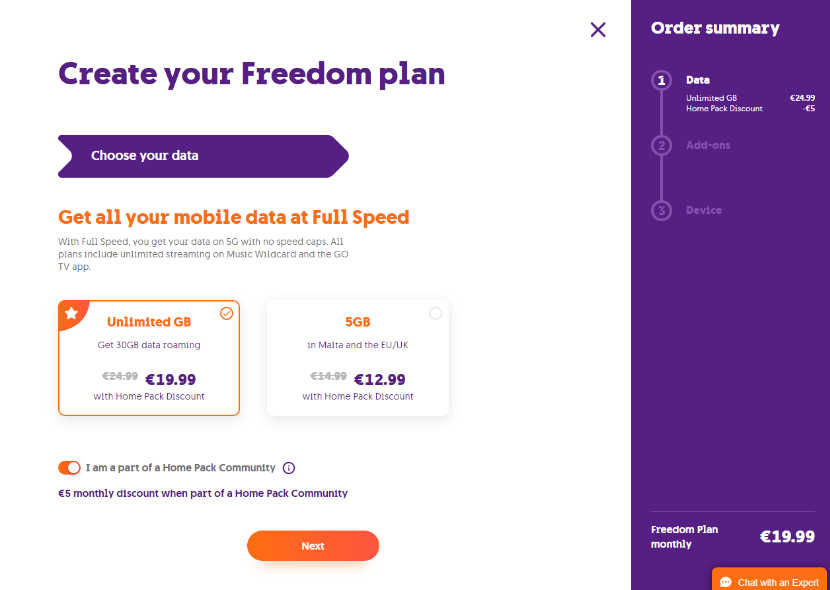
Task: Open Chat with an Expert
Action: 769,579
